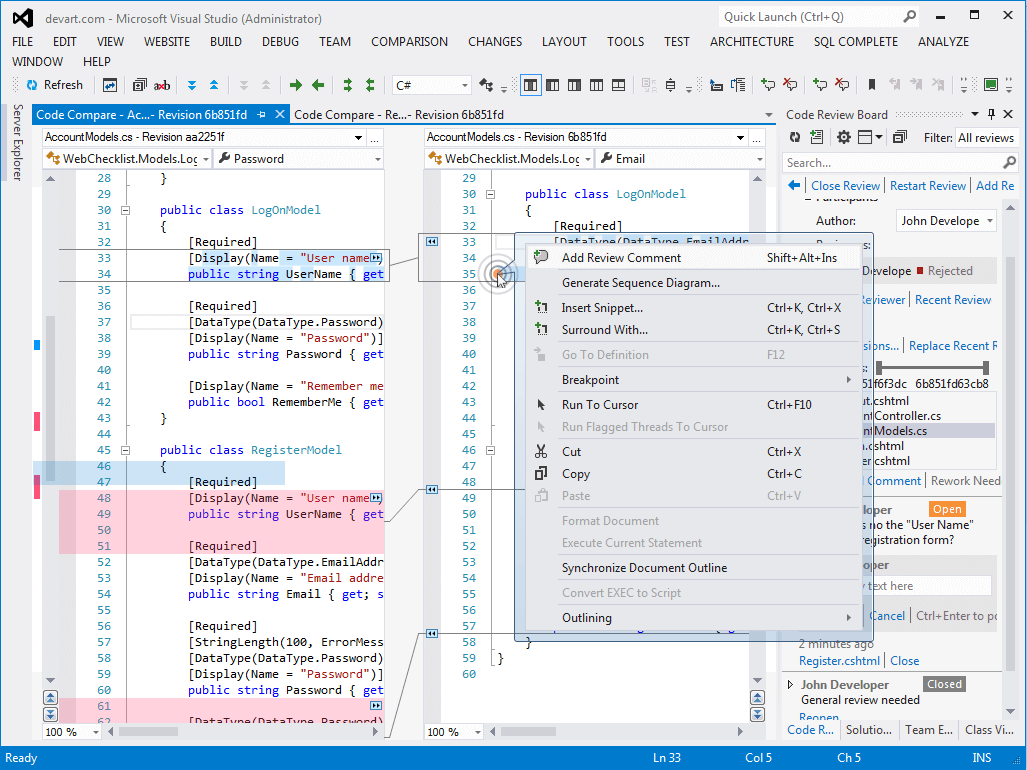Open the COMPARISON menu
1027x770 pixels.
[409, 42]
